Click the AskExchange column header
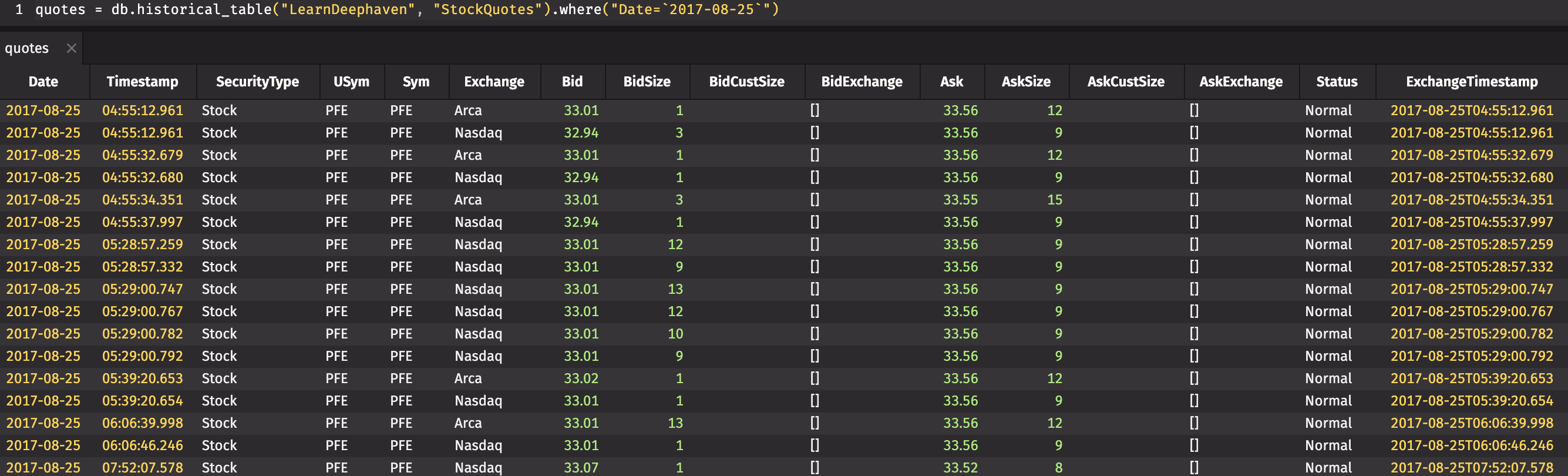 (x=1240, y=82)
